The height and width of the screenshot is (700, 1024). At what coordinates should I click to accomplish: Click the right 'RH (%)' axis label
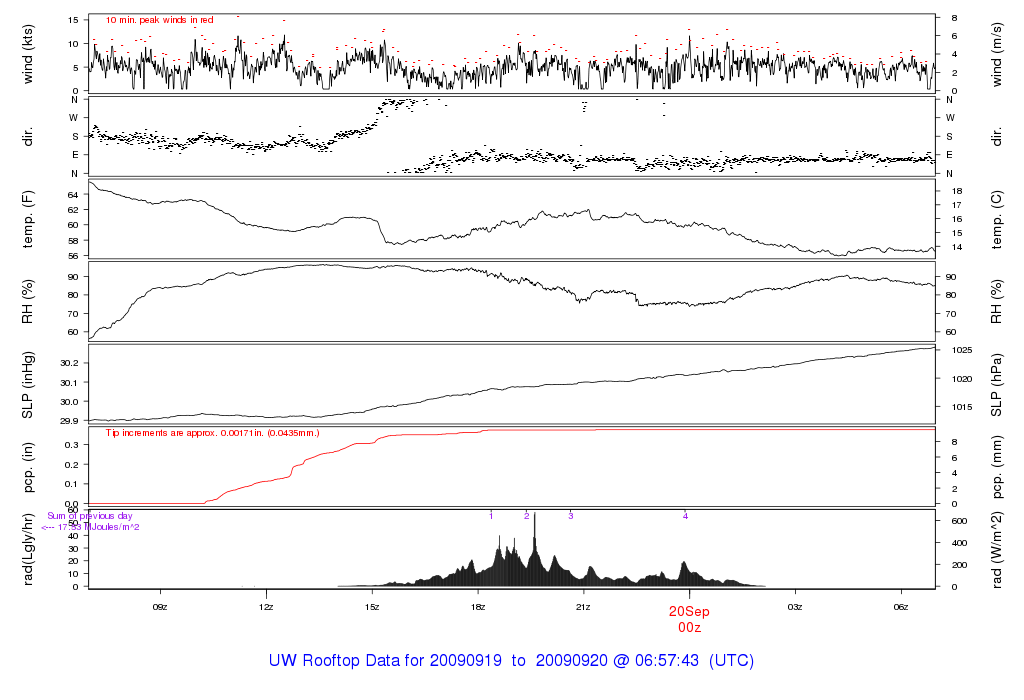pos(997,302)
